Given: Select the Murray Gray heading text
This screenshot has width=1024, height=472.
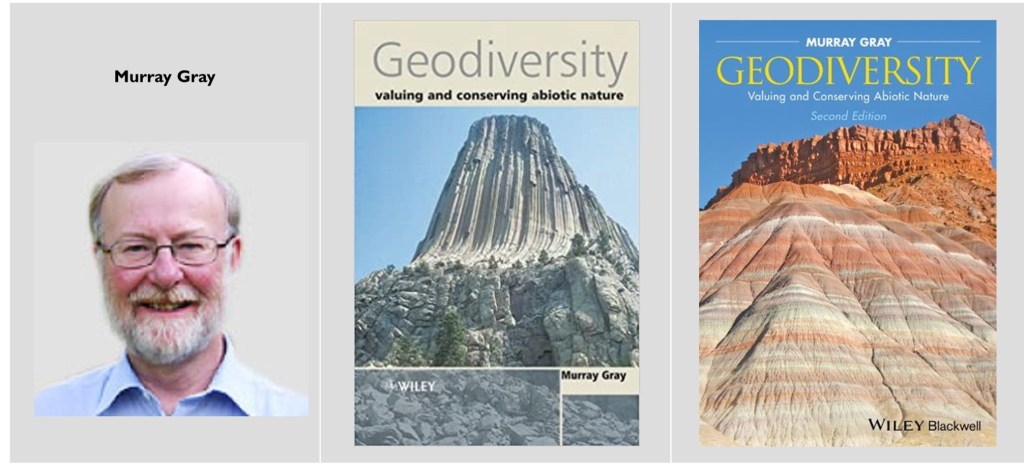Looking at the screenshot, I should [x=165, y=77].
